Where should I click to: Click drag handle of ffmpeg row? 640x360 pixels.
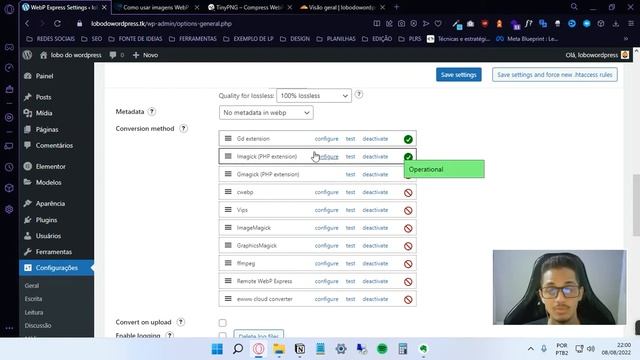(228, 263)
